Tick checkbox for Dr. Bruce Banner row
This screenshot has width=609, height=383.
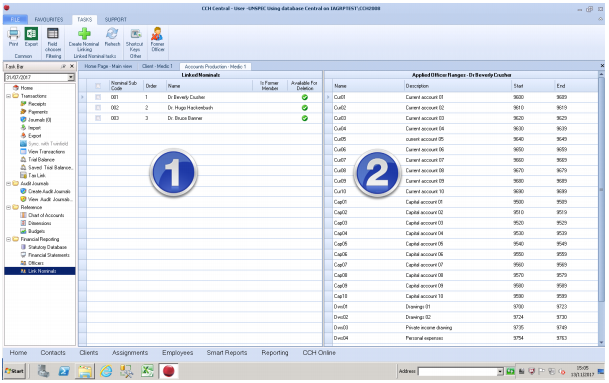pos(98,118)
